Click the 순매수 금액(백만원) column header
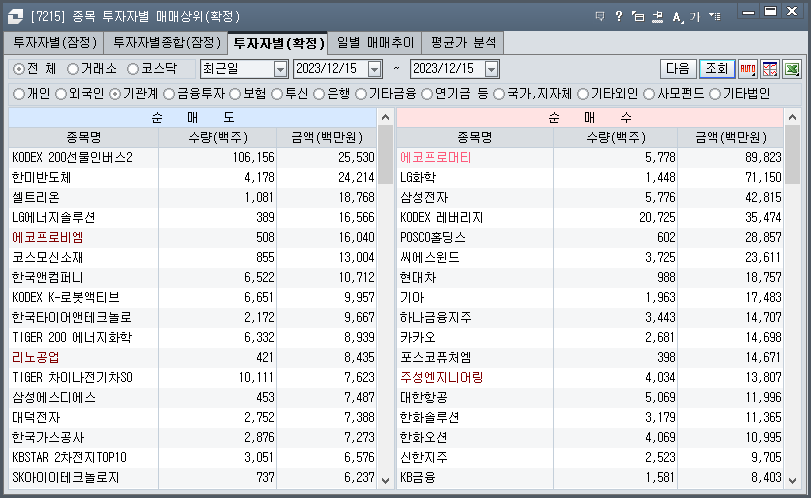Viewport: 811px width, 498px height. click(731, 138)
